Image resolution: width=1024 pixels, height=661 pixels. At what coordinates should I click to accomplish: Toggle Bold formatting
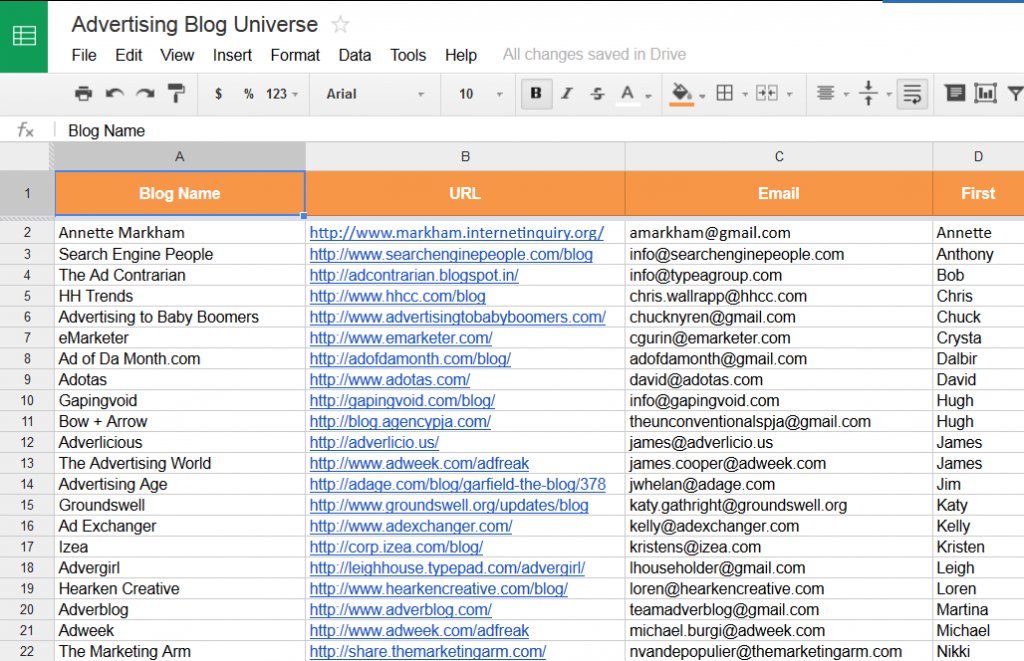[x=536, y=93]
